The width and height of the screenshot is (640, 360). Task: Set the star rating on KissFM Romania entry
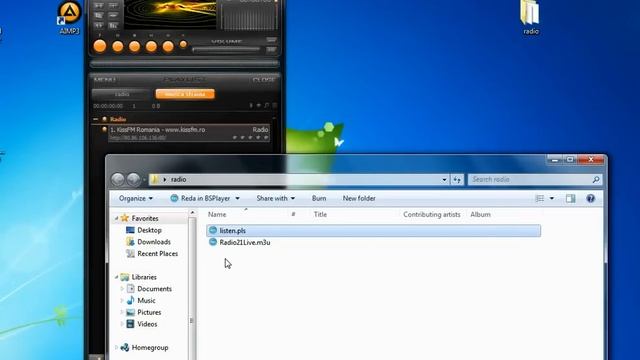(x=250, y=138)
